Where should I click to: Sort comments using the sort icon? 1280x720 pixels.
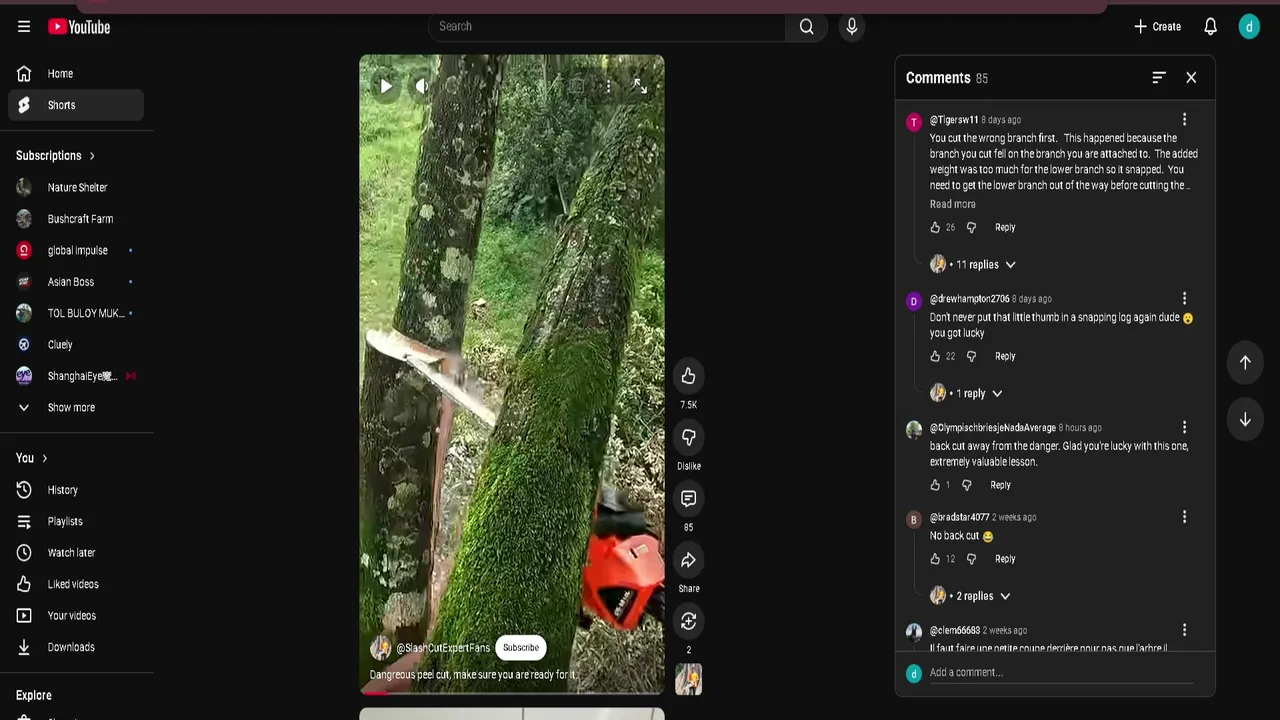(1159, 78)
